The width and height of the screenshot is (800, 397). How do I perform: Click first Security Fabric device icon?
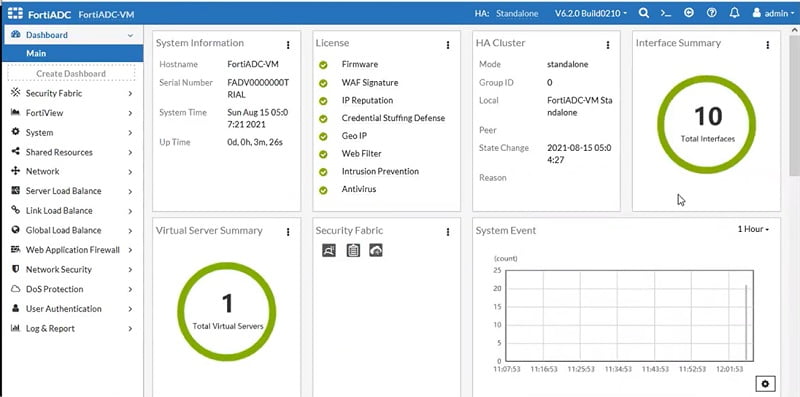click(329, 250)
